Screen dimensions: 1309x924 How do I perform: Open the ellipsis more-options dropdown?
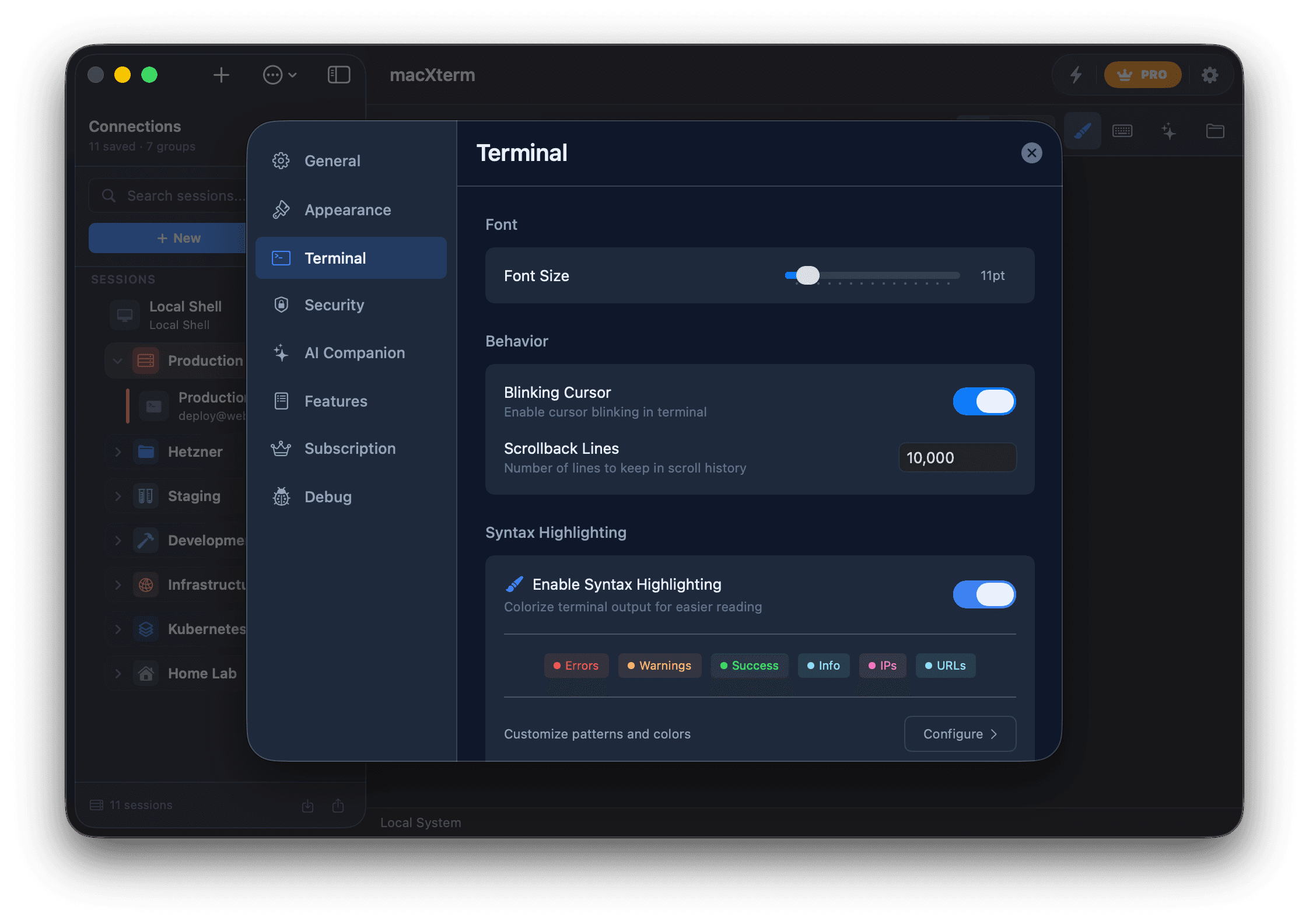(x=280, y=75)
